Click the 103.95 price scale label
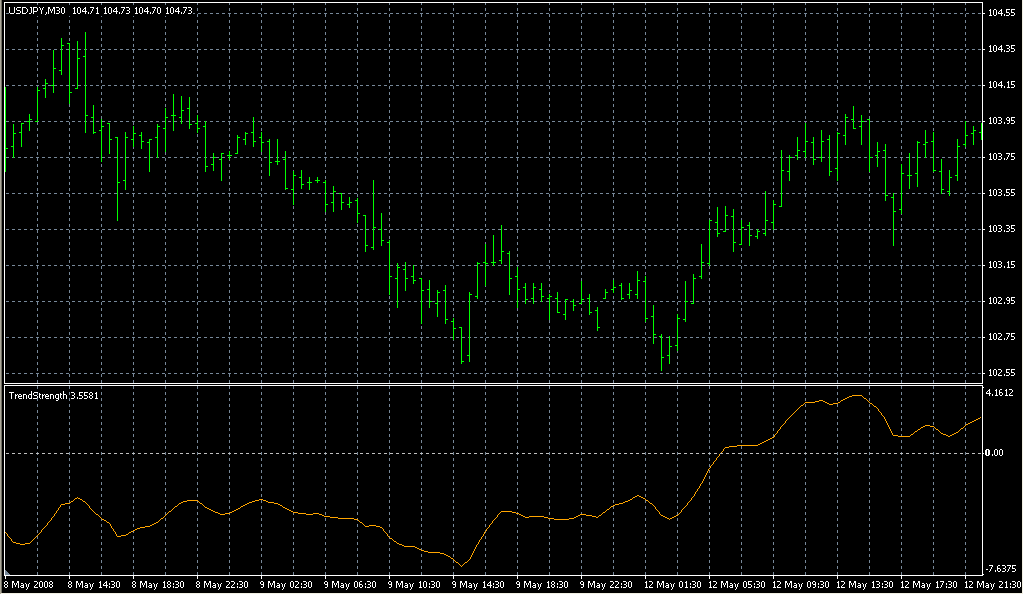 pos(1002,121)
